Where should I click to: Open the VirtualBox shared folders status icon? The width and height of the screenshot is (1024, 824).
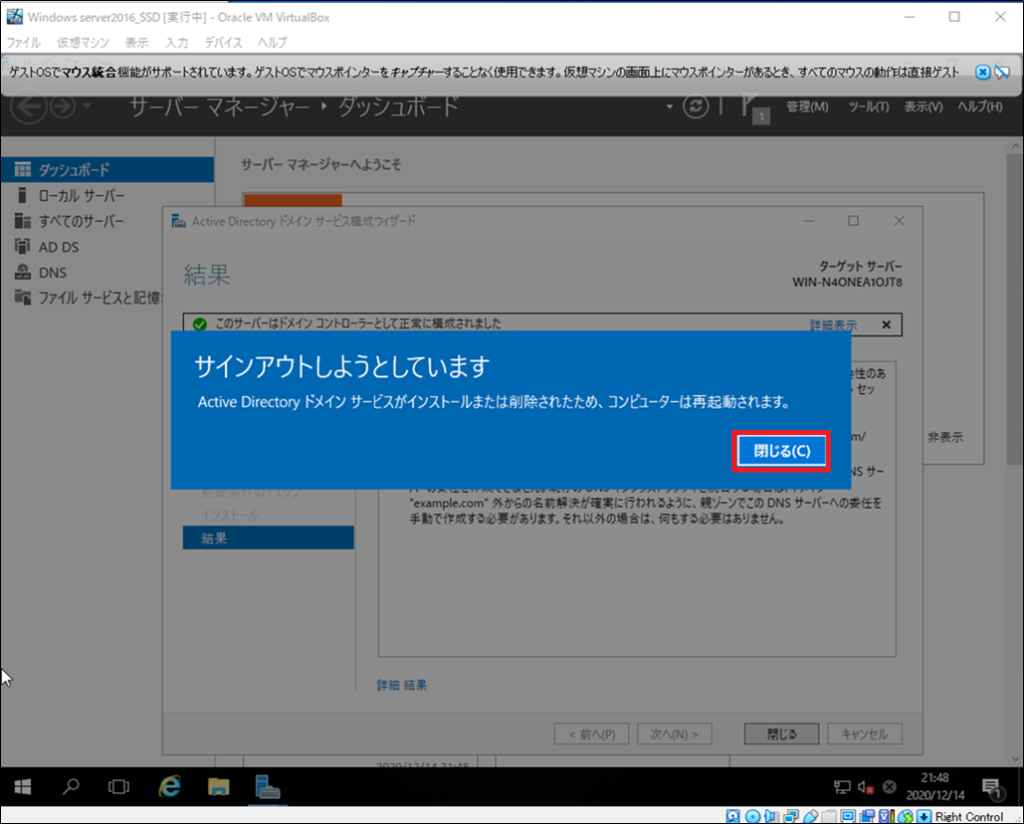point(829,816)
